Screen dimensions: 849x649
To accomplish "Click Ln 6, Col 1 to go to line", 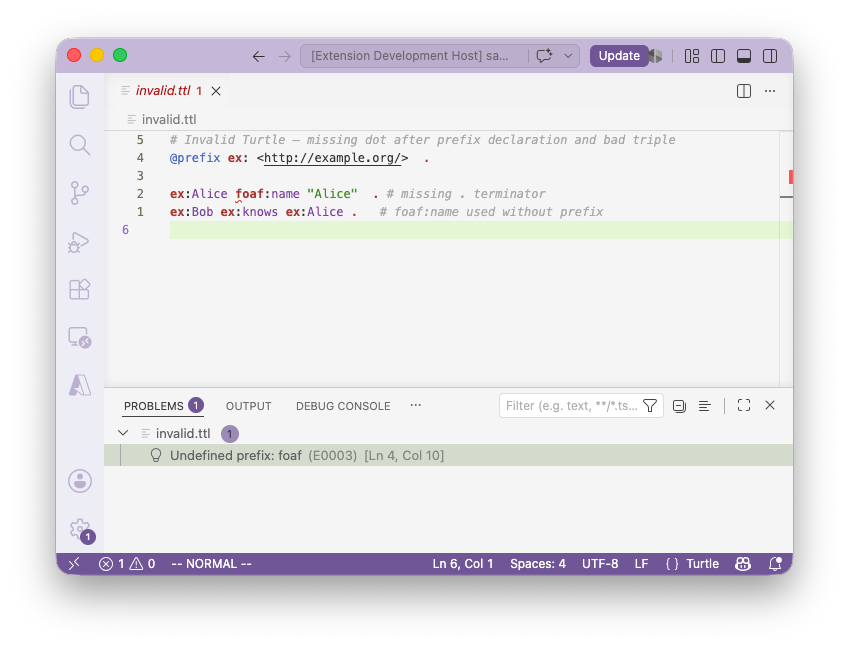I will coord(463,563).
